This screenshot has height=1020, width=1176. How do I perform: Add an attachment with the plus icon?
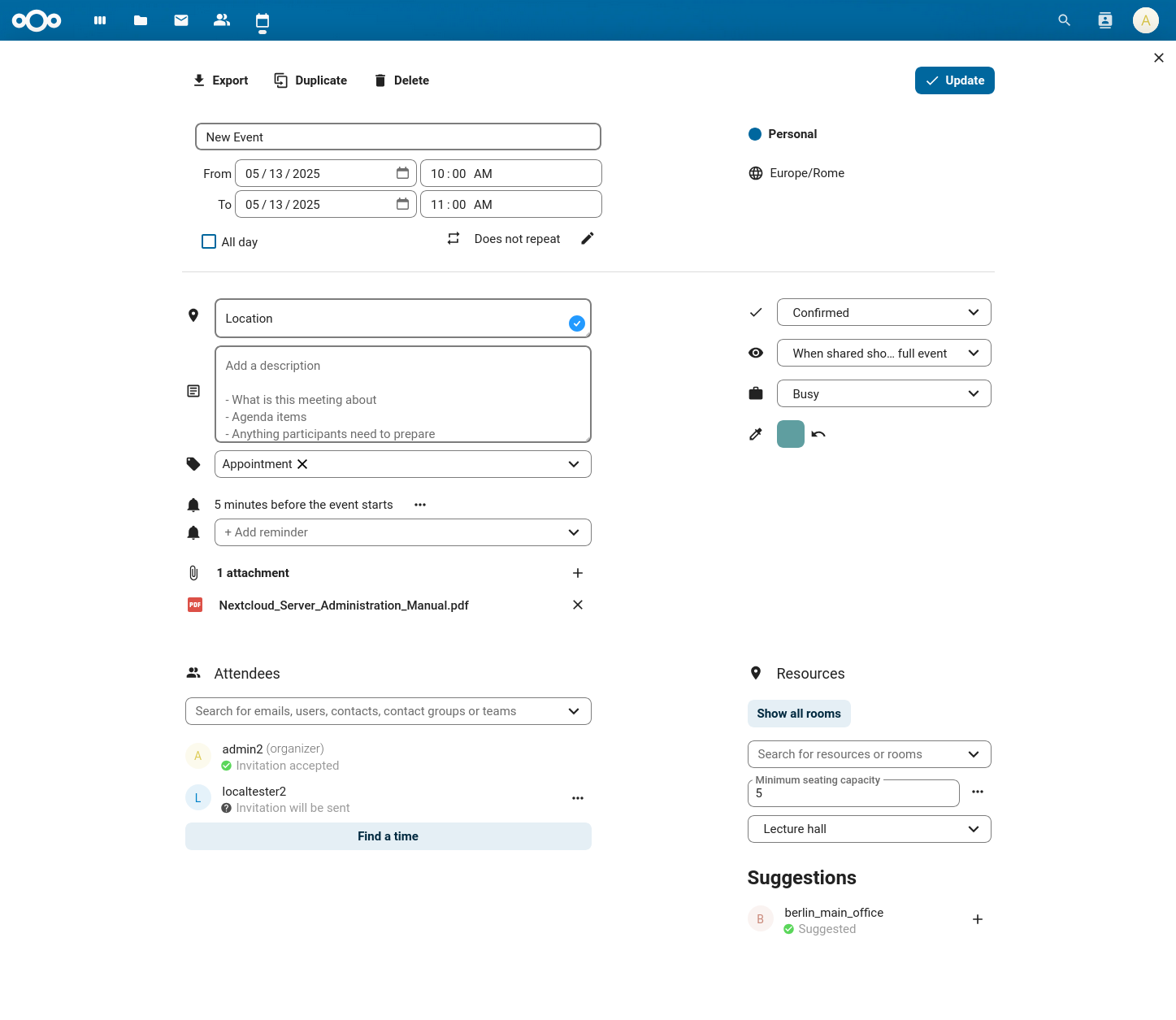[x=578, y=573]
